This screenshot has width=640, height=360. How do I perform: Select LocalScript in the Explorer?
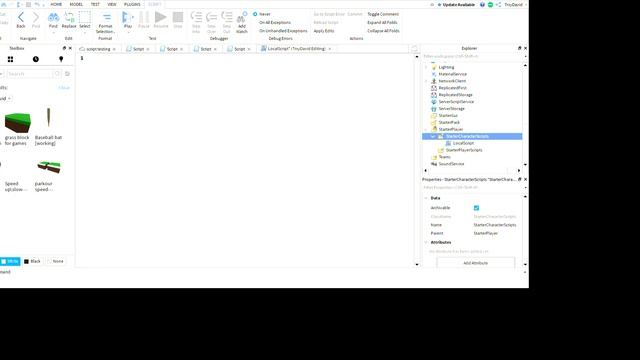coord(463,143)
